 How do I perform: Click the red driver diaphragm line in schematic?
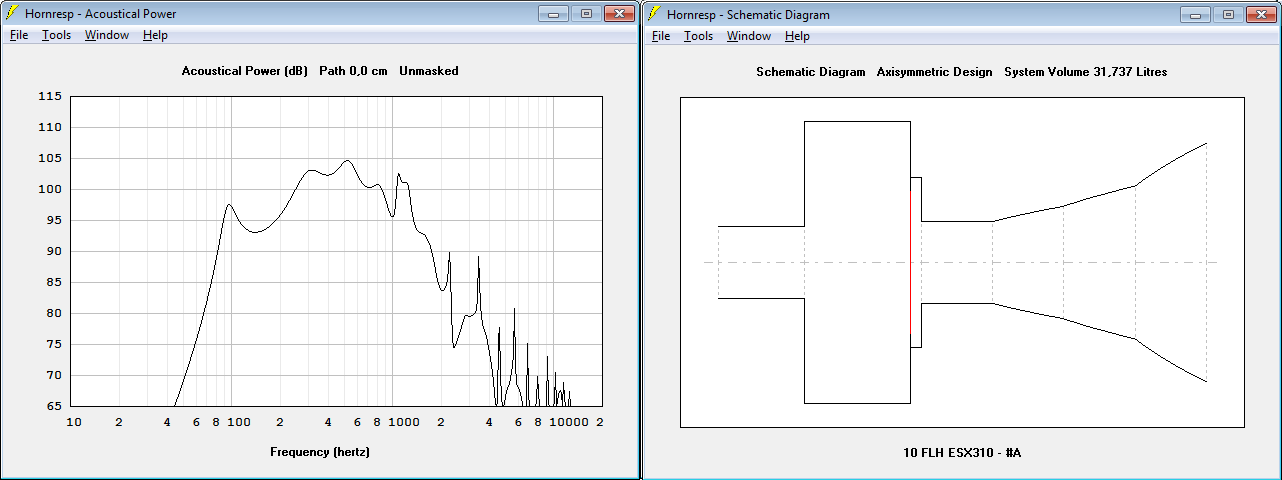pos(910,262)
